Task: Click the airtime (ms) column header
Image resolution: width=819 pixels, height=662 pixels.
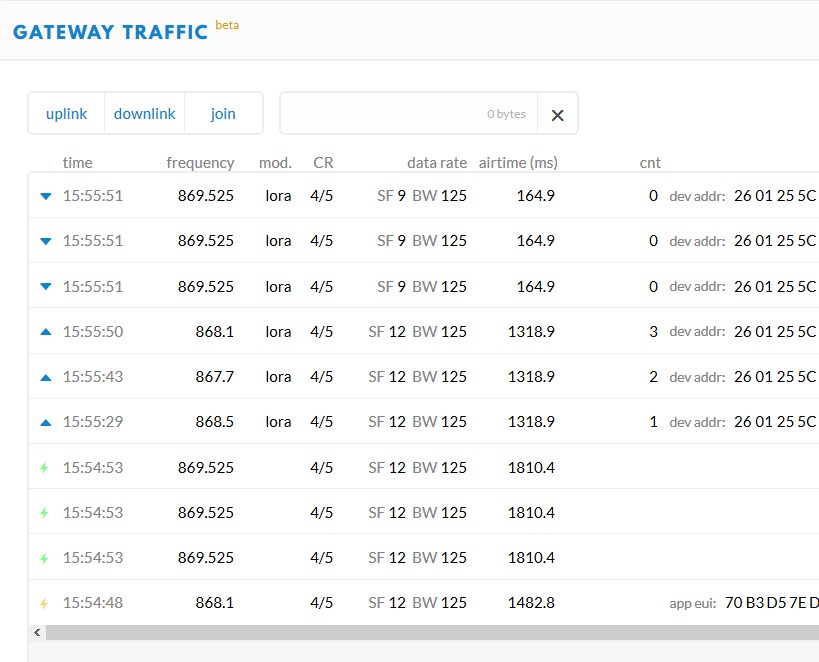Action: (x=518, y=163)
